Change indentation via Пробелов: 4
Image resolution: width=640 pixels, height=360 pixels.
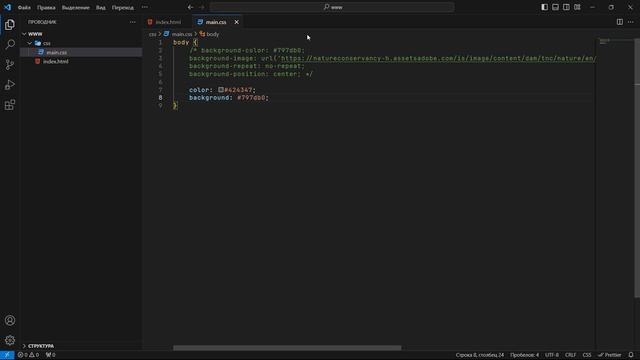tap(524, 355)
